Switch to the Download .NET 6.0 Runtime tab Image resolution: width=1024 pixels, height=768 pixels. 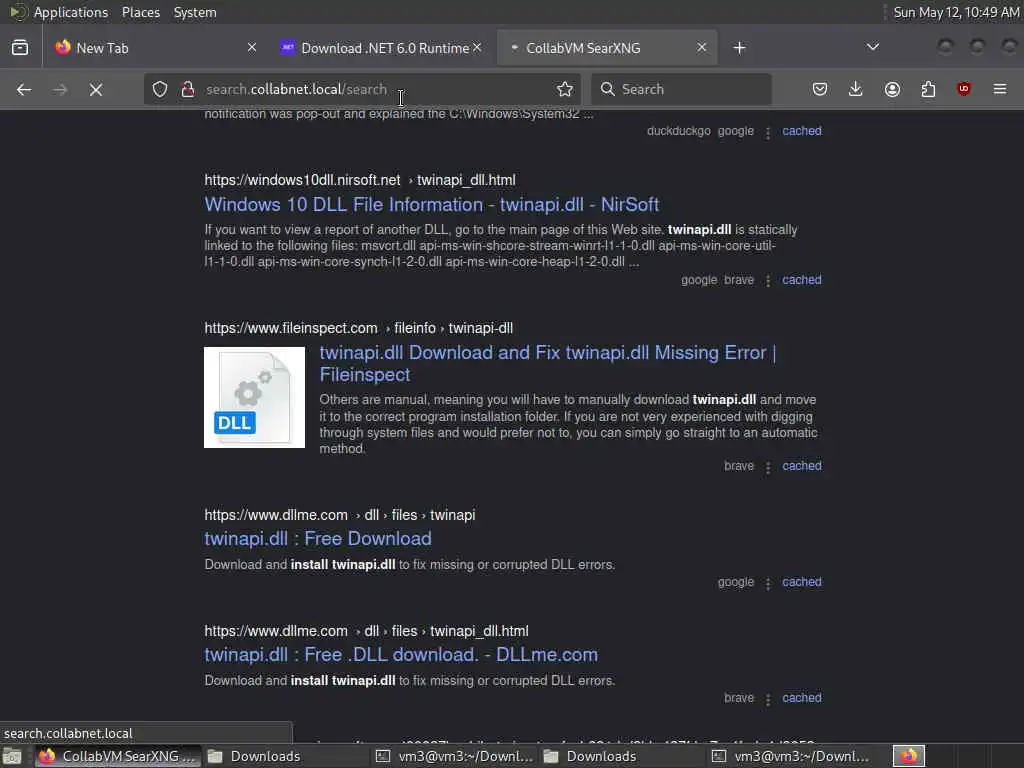coord(381,48)
